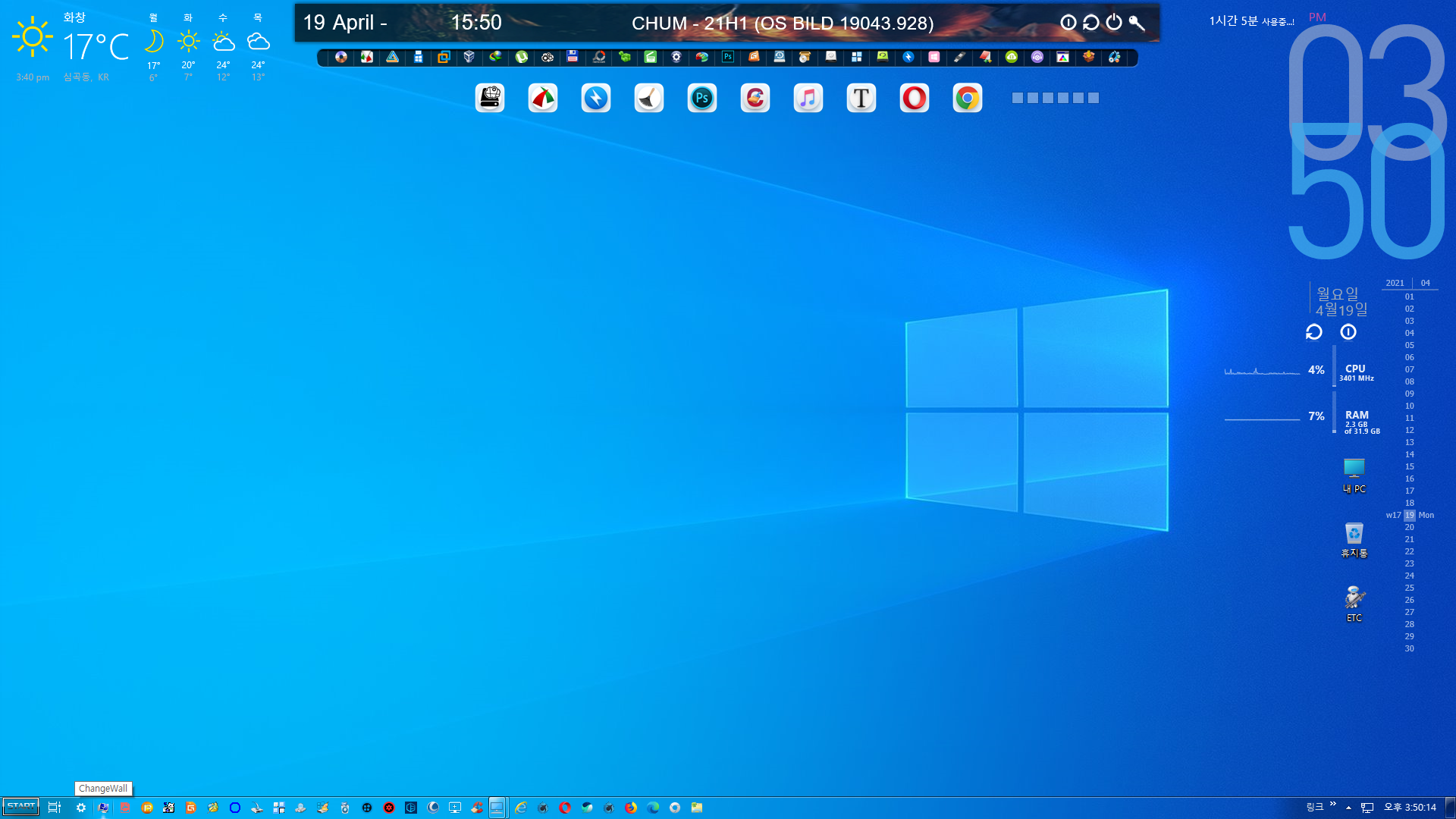Click the current temperature 17°C
This screenshot has height=819, width=1456.
(x=96, y=47)
